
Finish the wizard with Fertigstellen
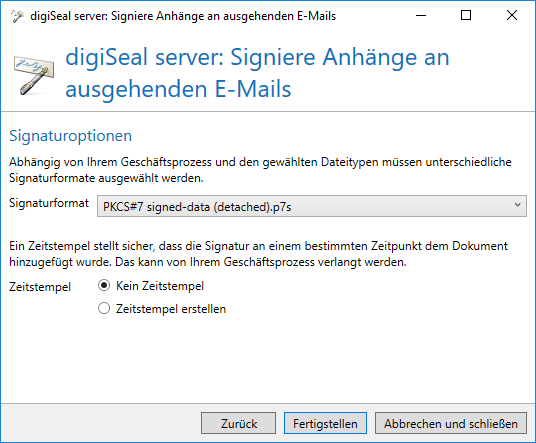tap(325, 423)
